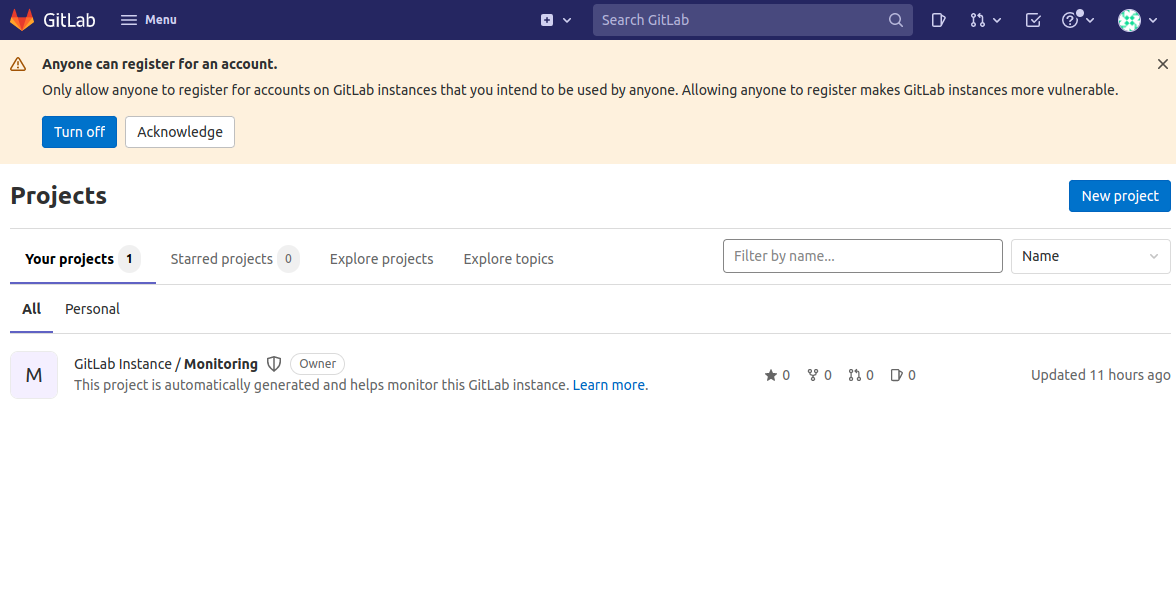1176x590 pixels.
Task: Click Monitoring merge requests count icon
Action: (x=854, y=375)
